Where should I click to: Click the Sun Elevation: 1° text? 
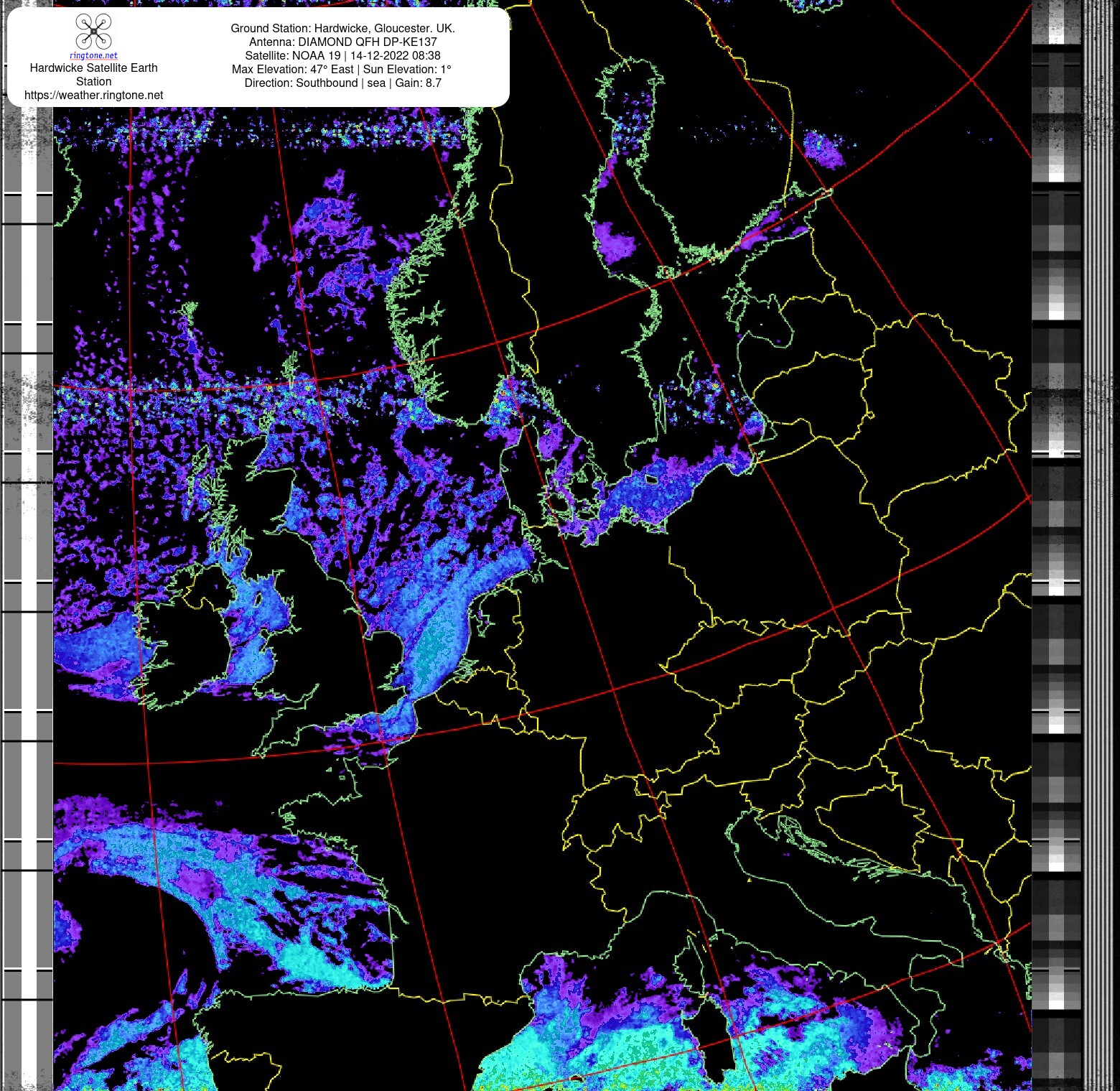tap(407, 69)
